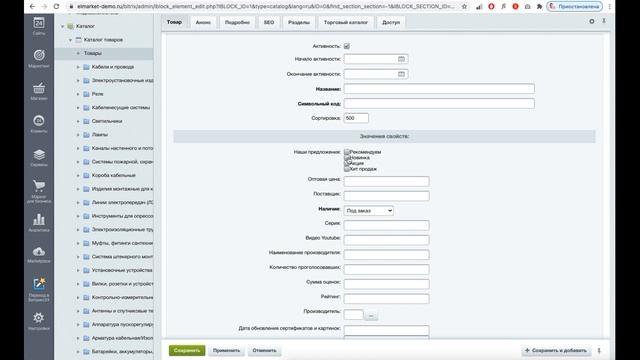This screenshot has width=640, height=360.
Task: Click the Сохранить и добавить button
Action: tap(556, 350)
